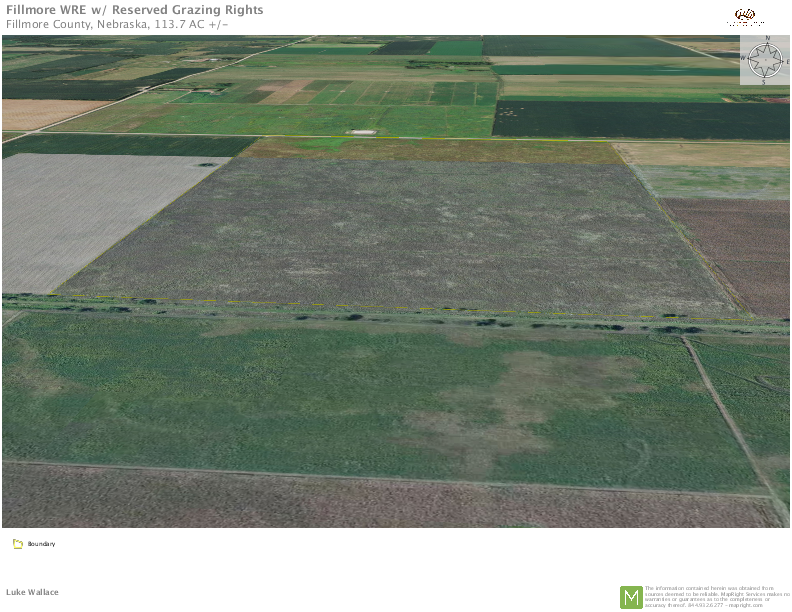Viewport: 792px width, 612px height.
Task: Select the Boundary legend label
Action: [41, 544]
